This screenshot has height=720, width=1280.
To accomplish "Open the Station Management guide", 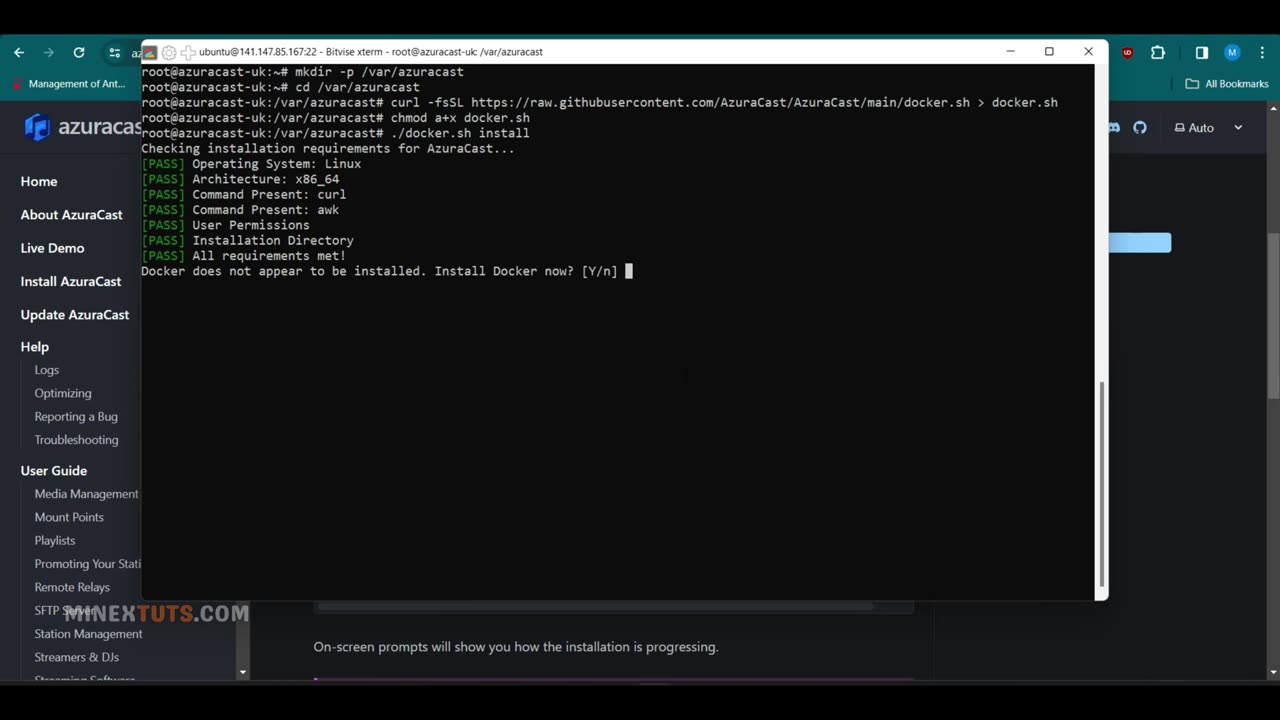I will (88, 634).
